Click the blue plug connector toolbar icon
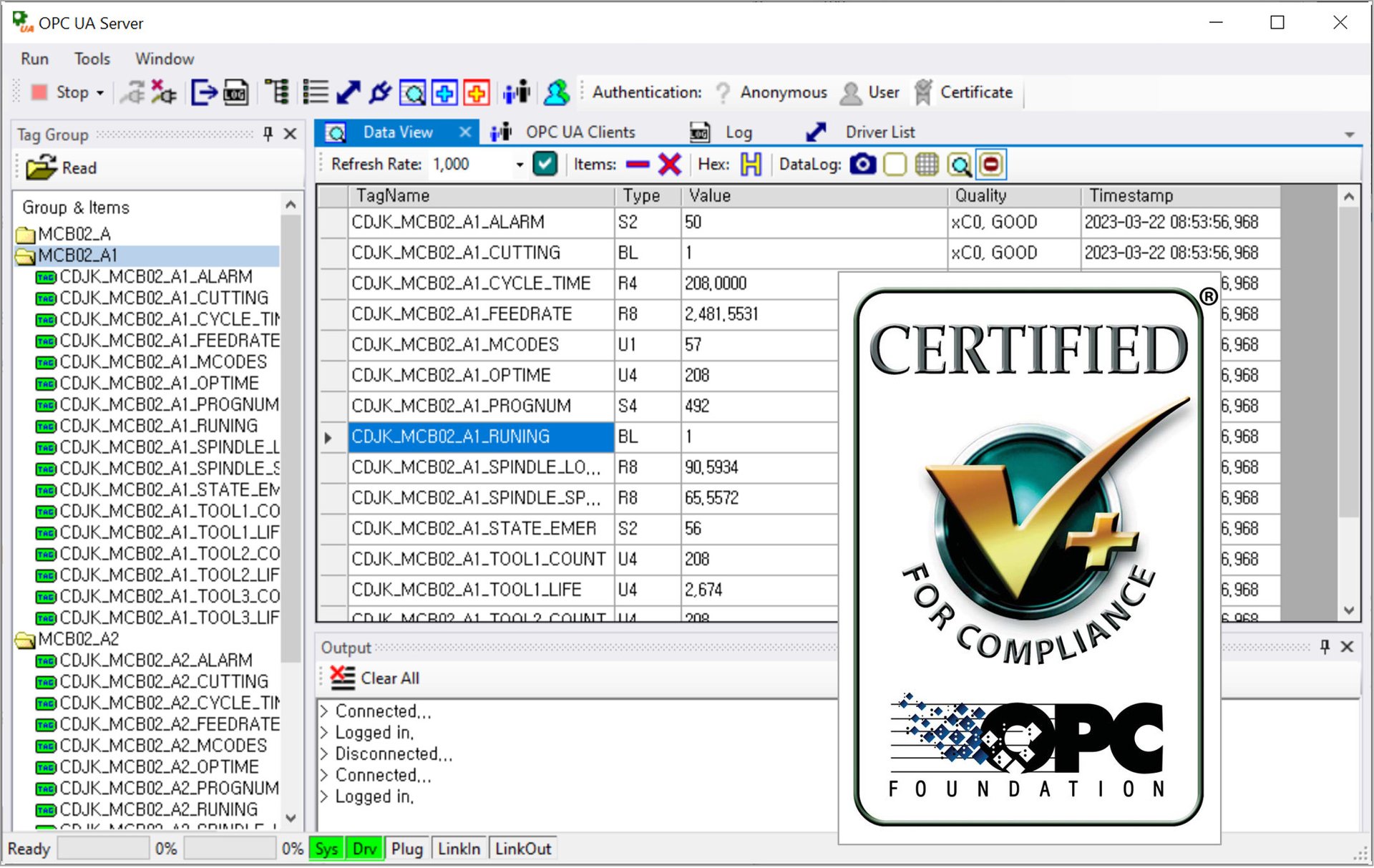Viewport: 1374px width, 868px height. [380, 92]
